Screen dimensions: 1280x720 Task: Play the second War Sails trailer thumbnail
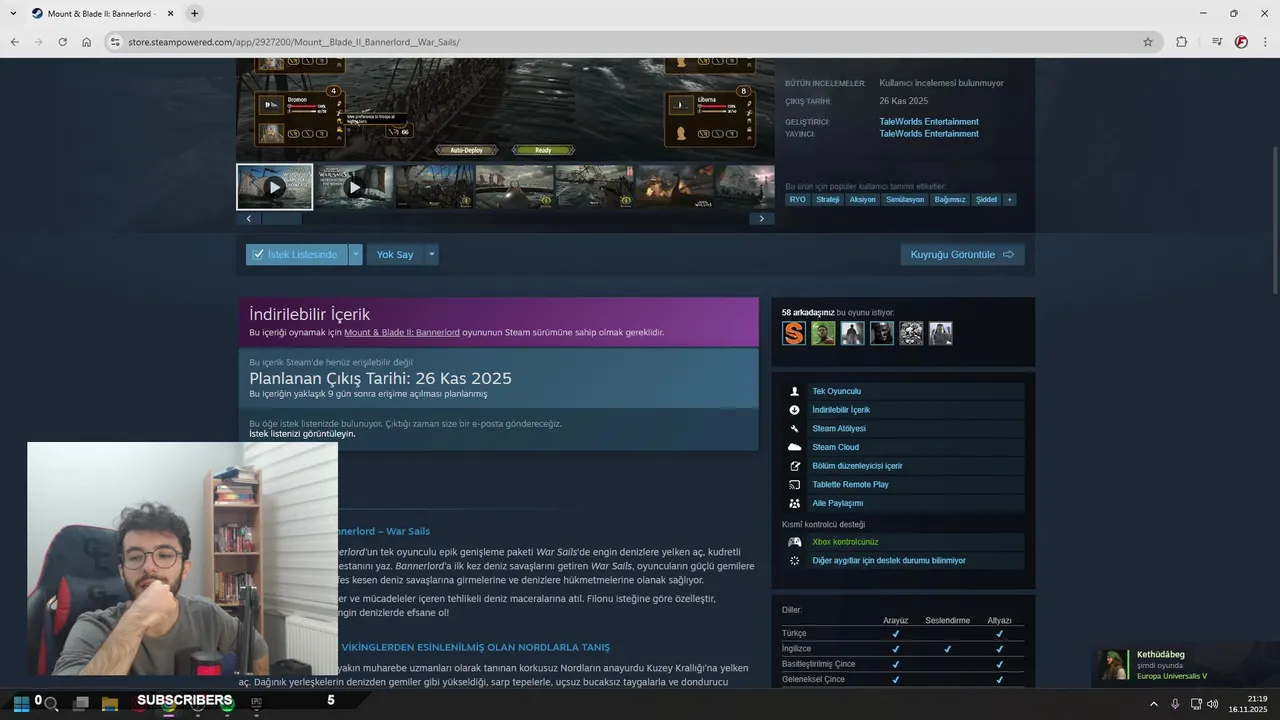click(x=354, y=187)
